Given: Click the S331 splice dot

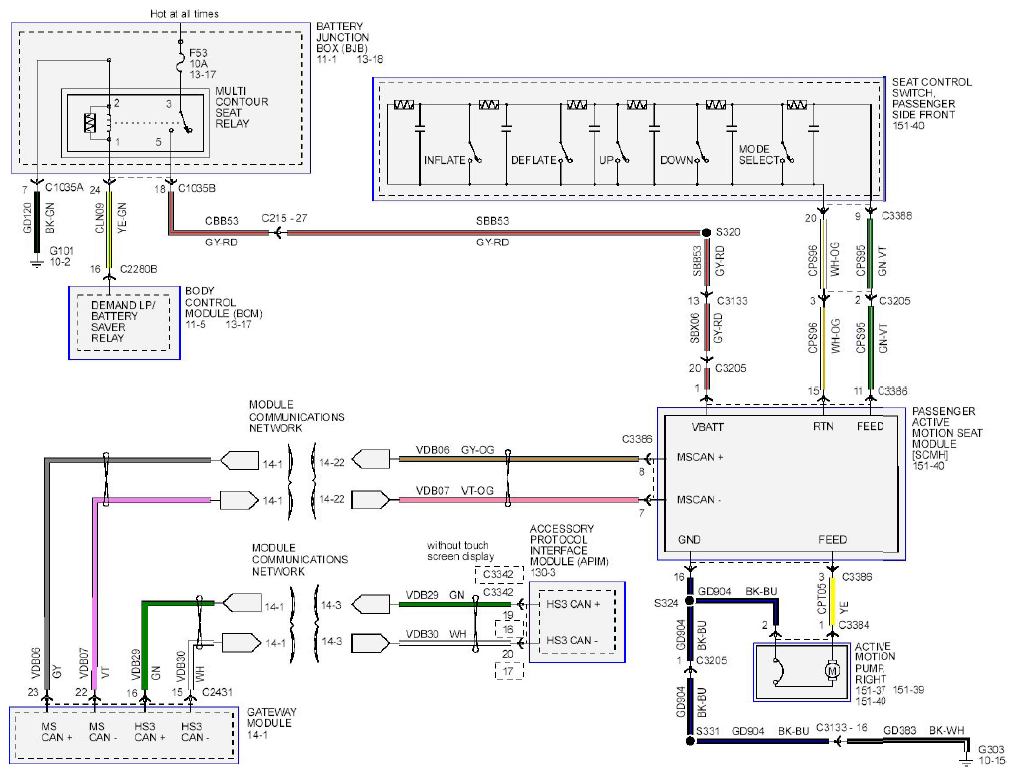Looking at the screenshot, I should click(x=689, y=740).
